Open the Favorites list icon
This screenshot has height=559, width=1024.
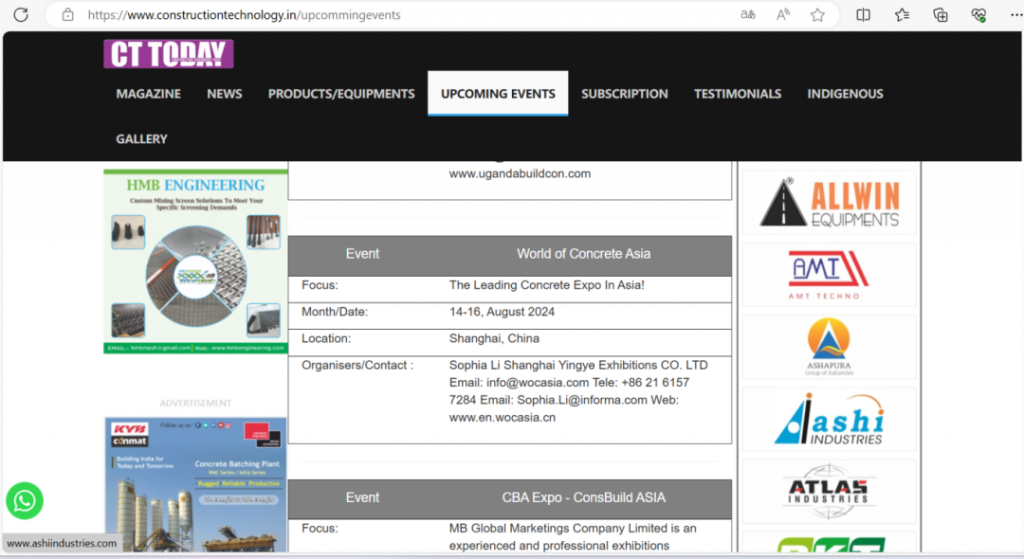coord(902,15)
